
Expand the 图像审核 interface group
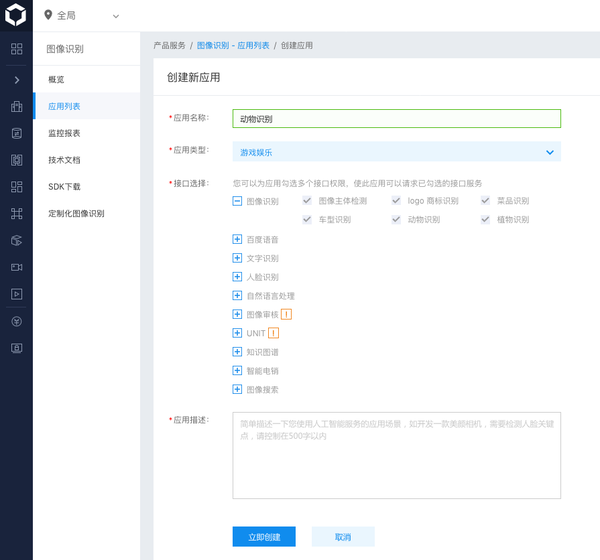[x=237, y=314]
